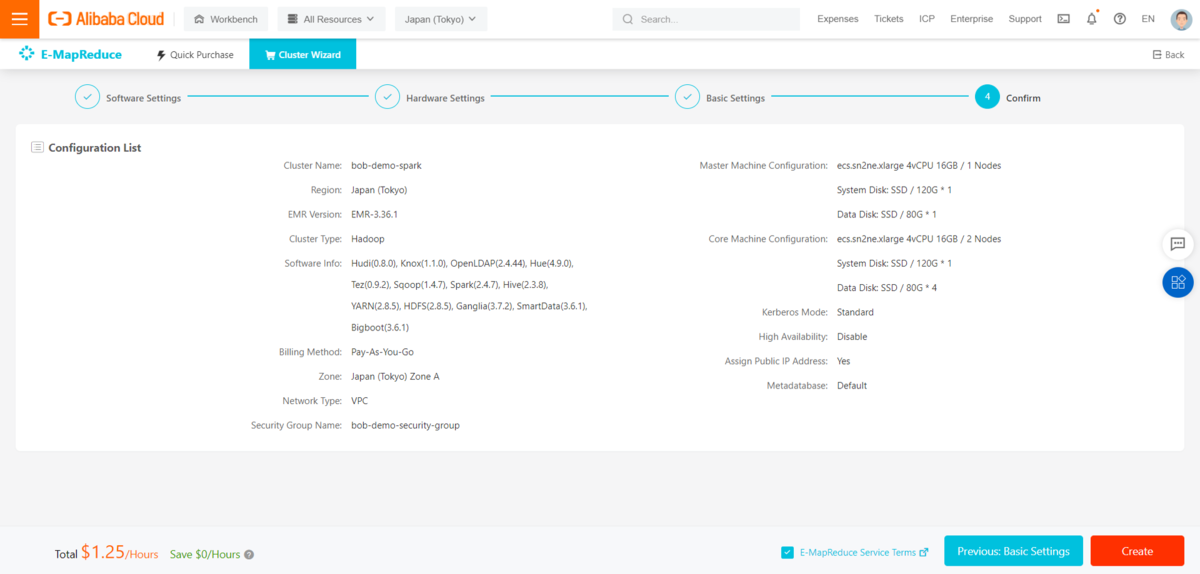Click the Software Settings step label
This screenshot has width=1200, height=574.
[x=144, y=98]
